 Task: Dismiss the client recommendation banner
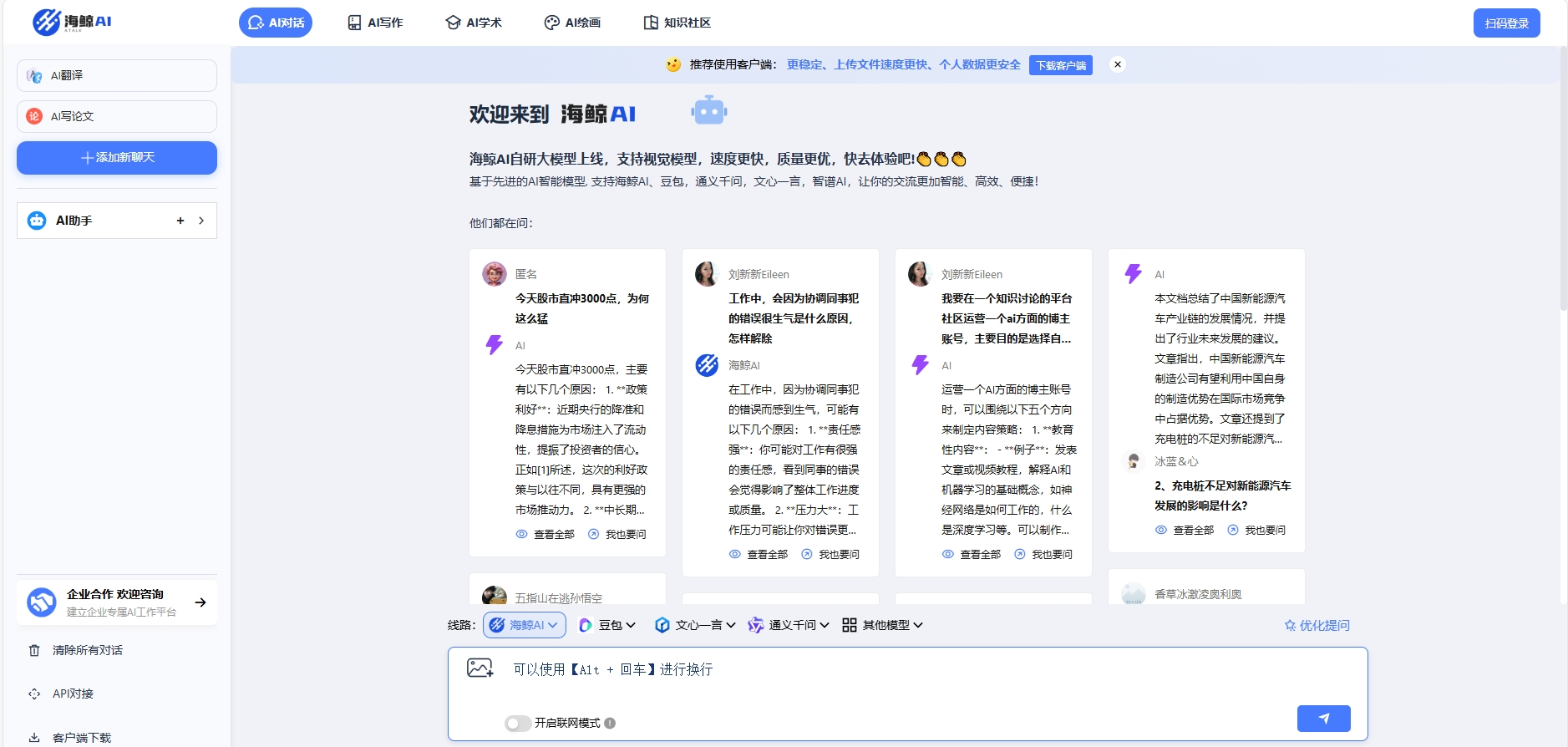click(x=1118, y=64)
